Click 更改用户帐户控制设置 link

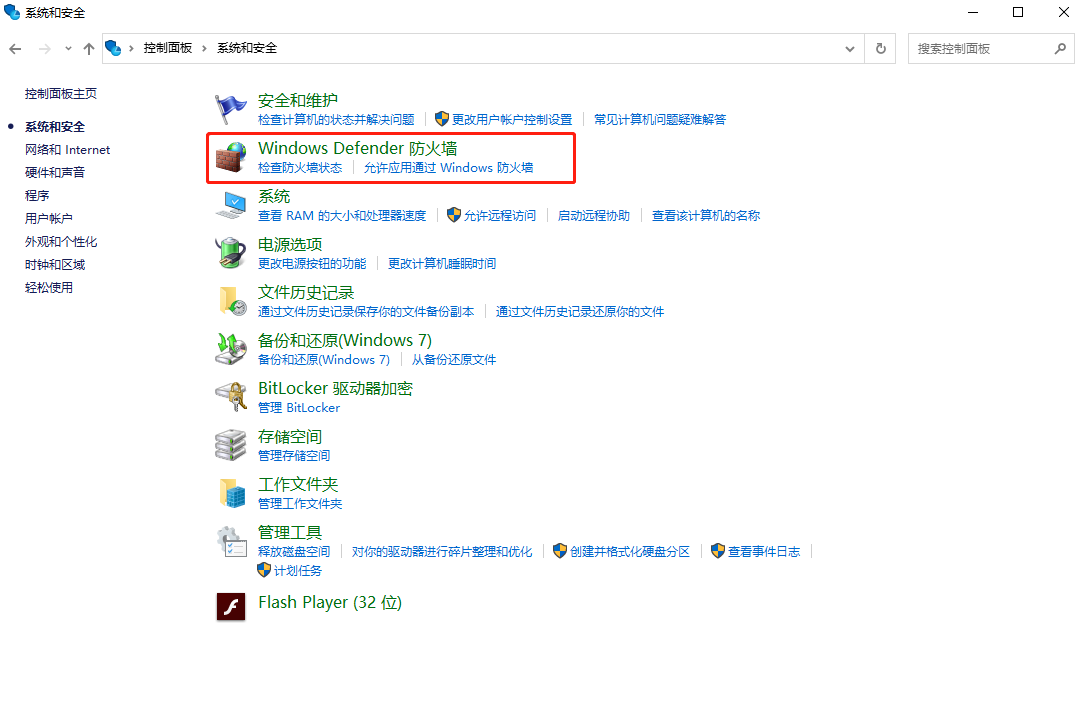[512, 119]
